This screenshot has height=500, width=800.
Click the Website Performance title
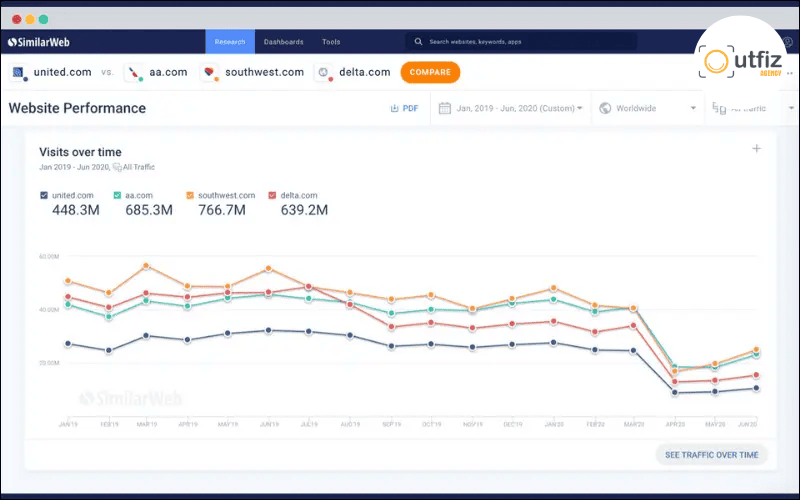coord(77,108)
